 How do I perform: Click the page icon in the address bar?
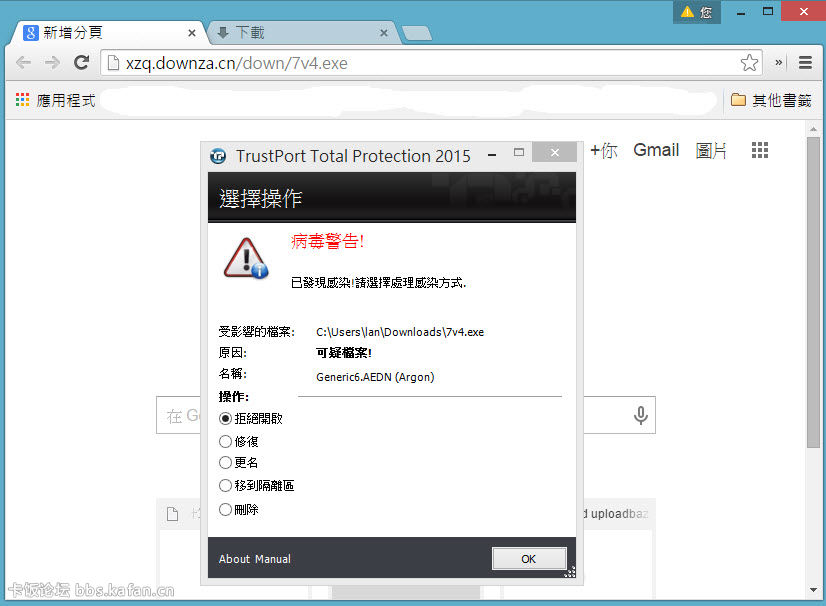[x=113, y=63]
